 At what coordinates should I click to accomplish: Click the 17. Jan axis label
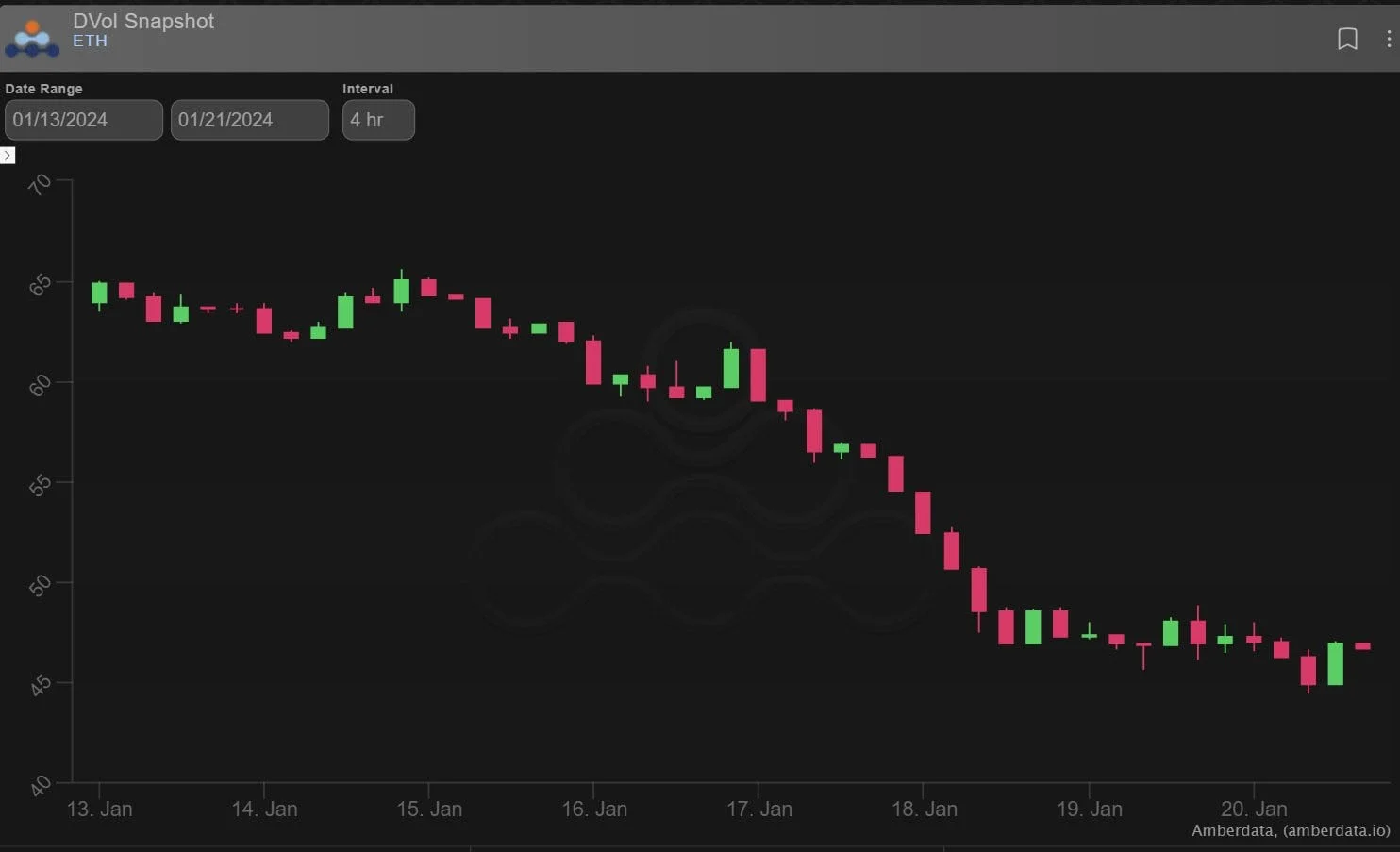tap(759, 809)
